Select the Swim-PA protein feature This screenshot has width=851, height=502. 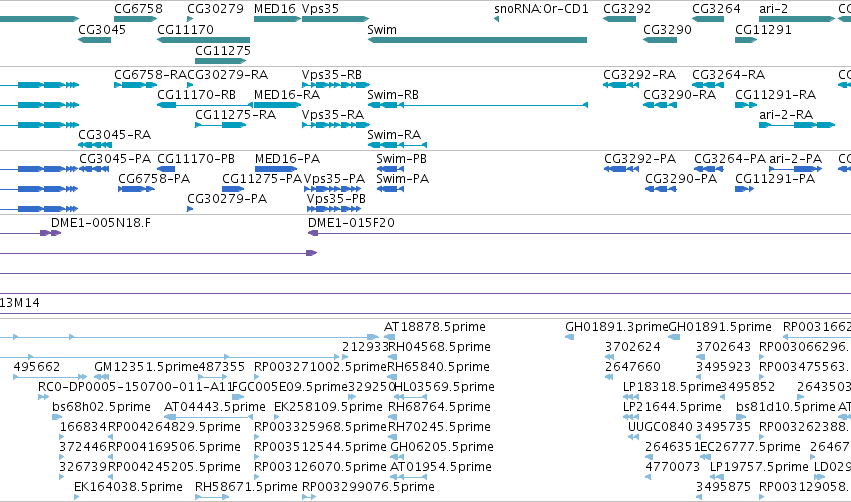(390, 189)
